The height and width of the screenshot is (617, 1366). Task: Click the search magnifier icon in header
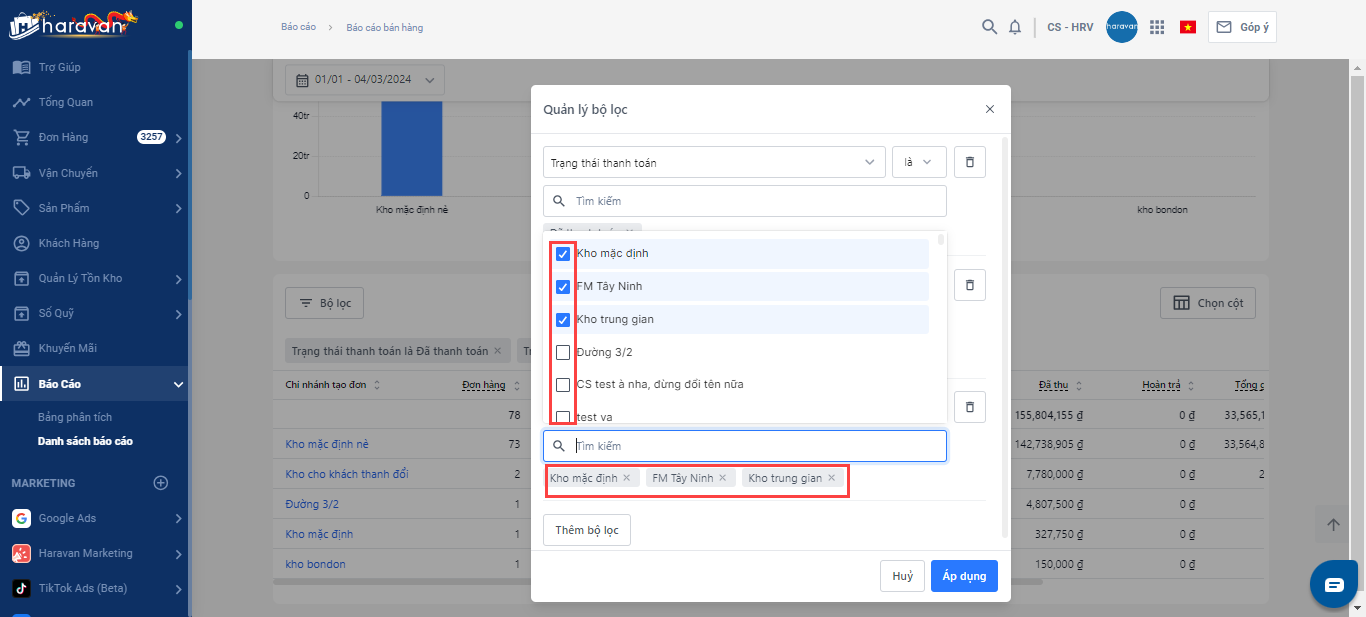pyautogui.click(x=989, y=27)
